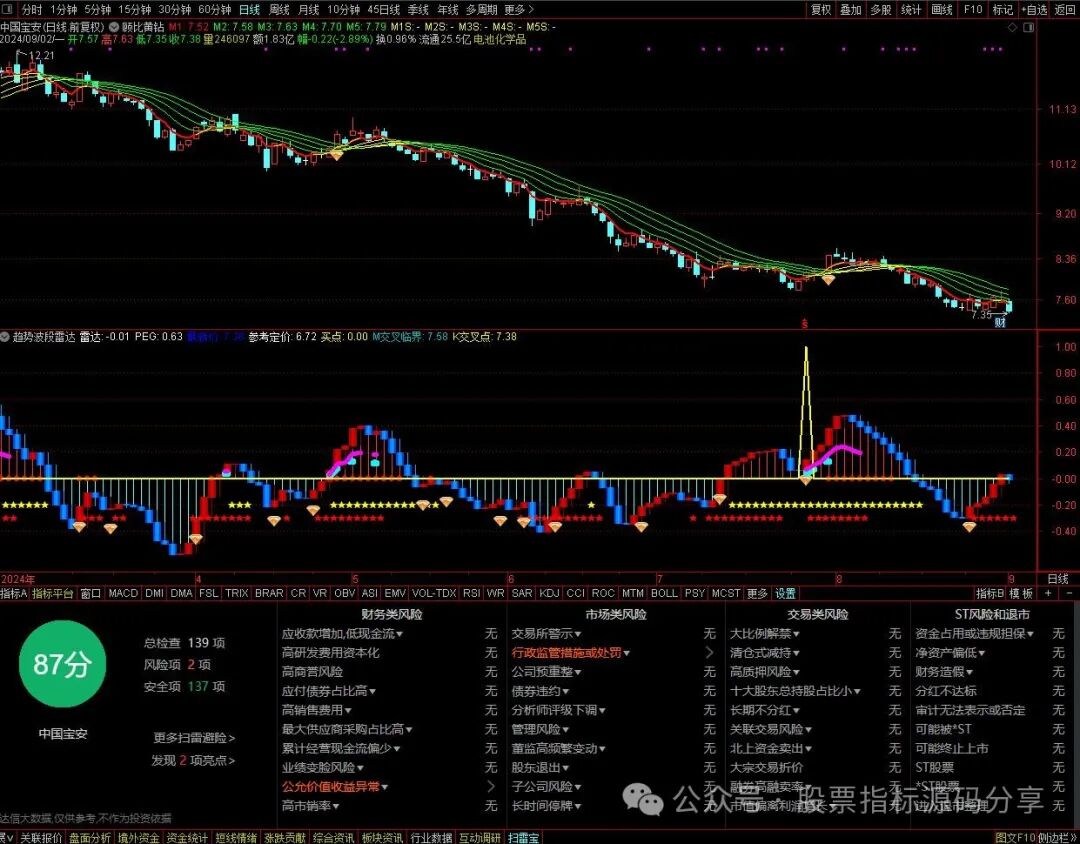The width and height of the screenshot is (1080, 844).
Task: Click 更多 in the indicator bar
Action: click(757, 593)
